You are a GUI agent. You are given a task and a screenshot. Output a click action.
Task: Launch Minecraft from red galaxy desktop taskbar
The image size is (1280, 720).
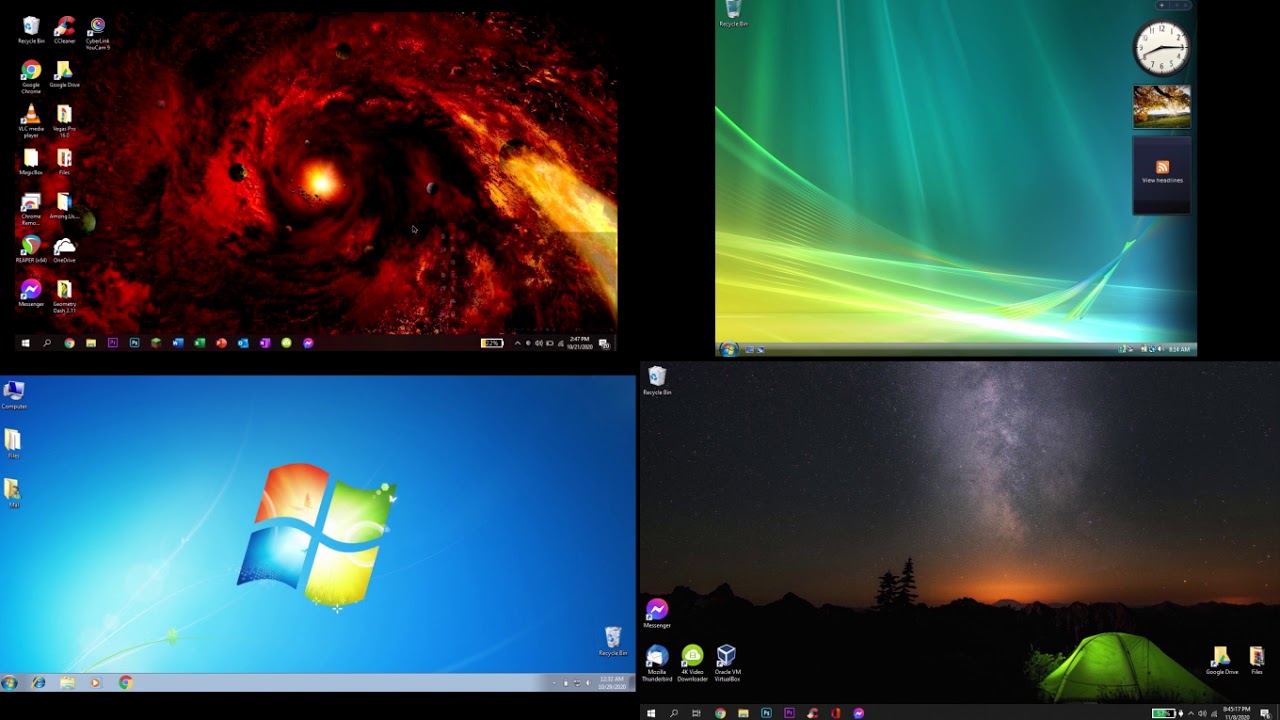click(156, 343)
